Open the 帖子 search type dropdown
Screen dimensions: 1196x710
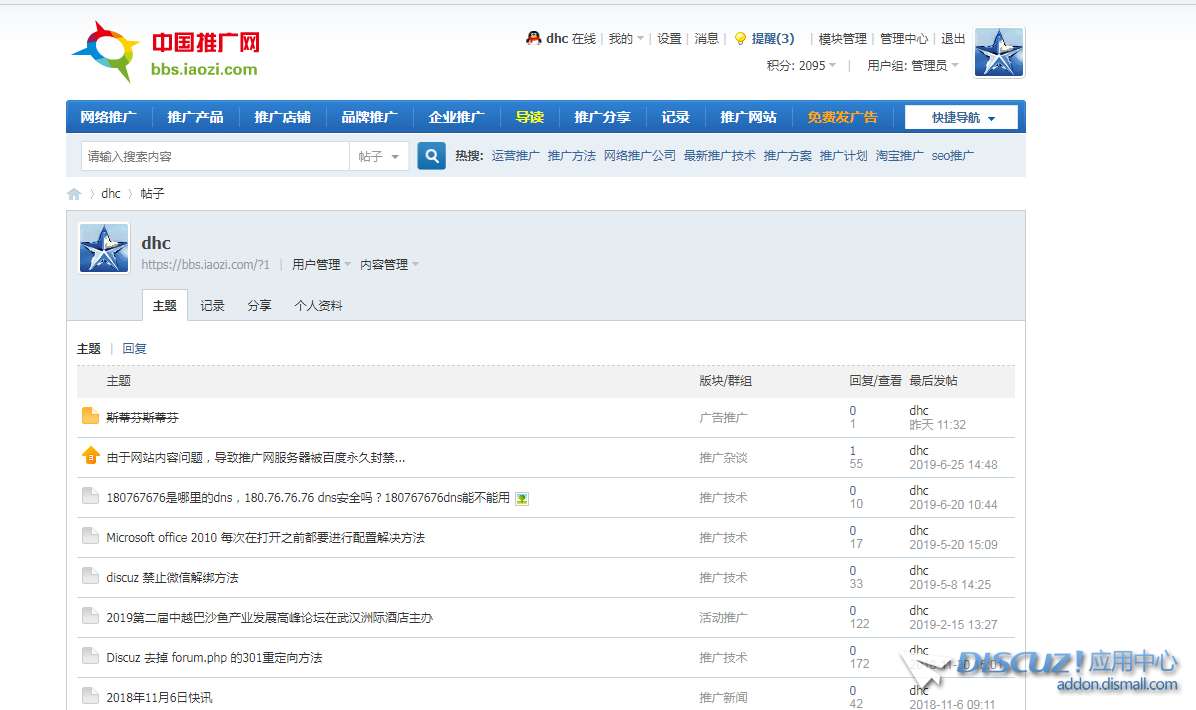click(x=379, y=157)
